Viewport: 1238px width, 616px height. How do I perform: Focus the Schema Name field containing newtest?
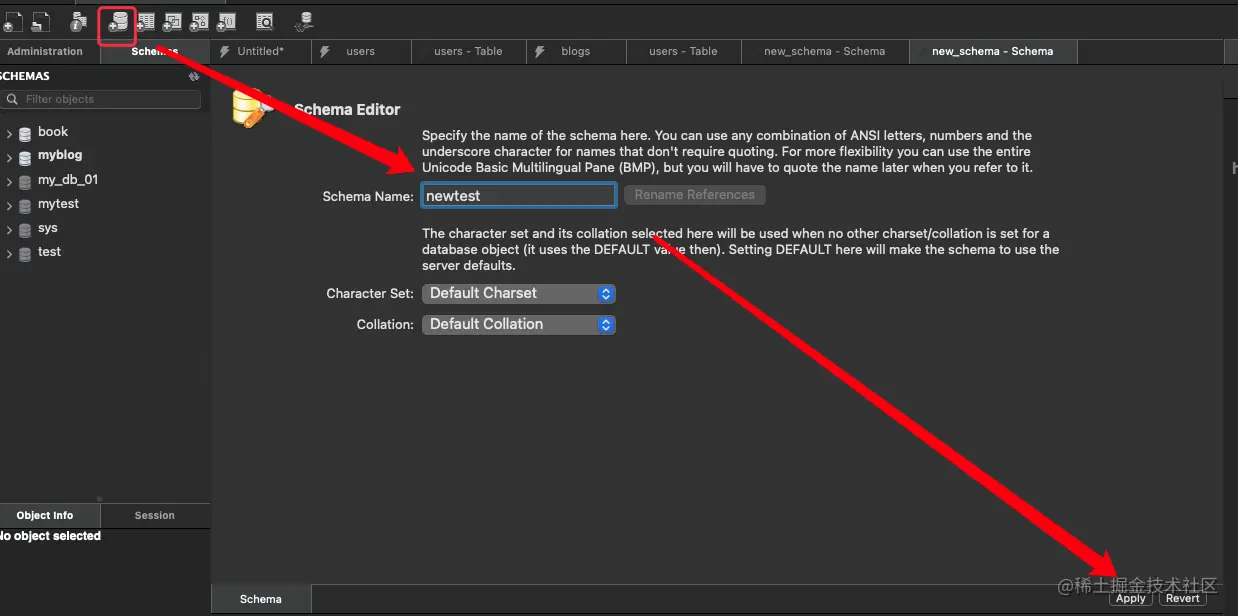518,196
